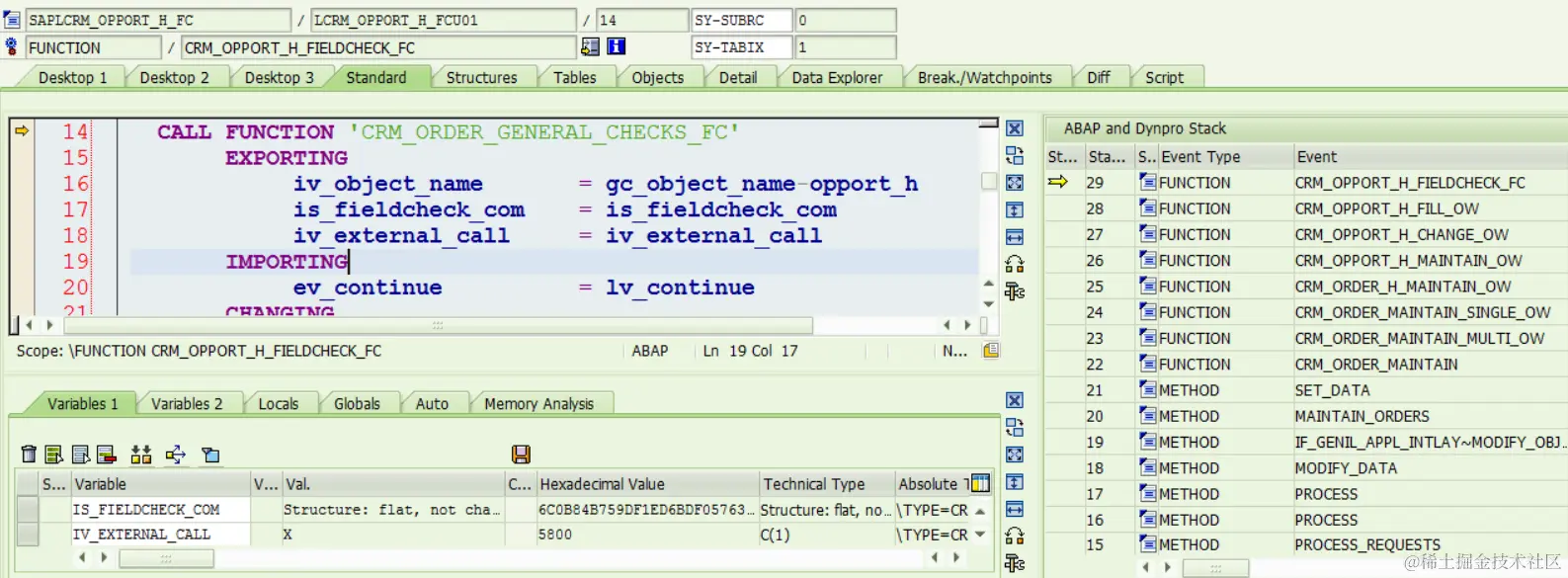Open the Tables tab

point(574,77)
